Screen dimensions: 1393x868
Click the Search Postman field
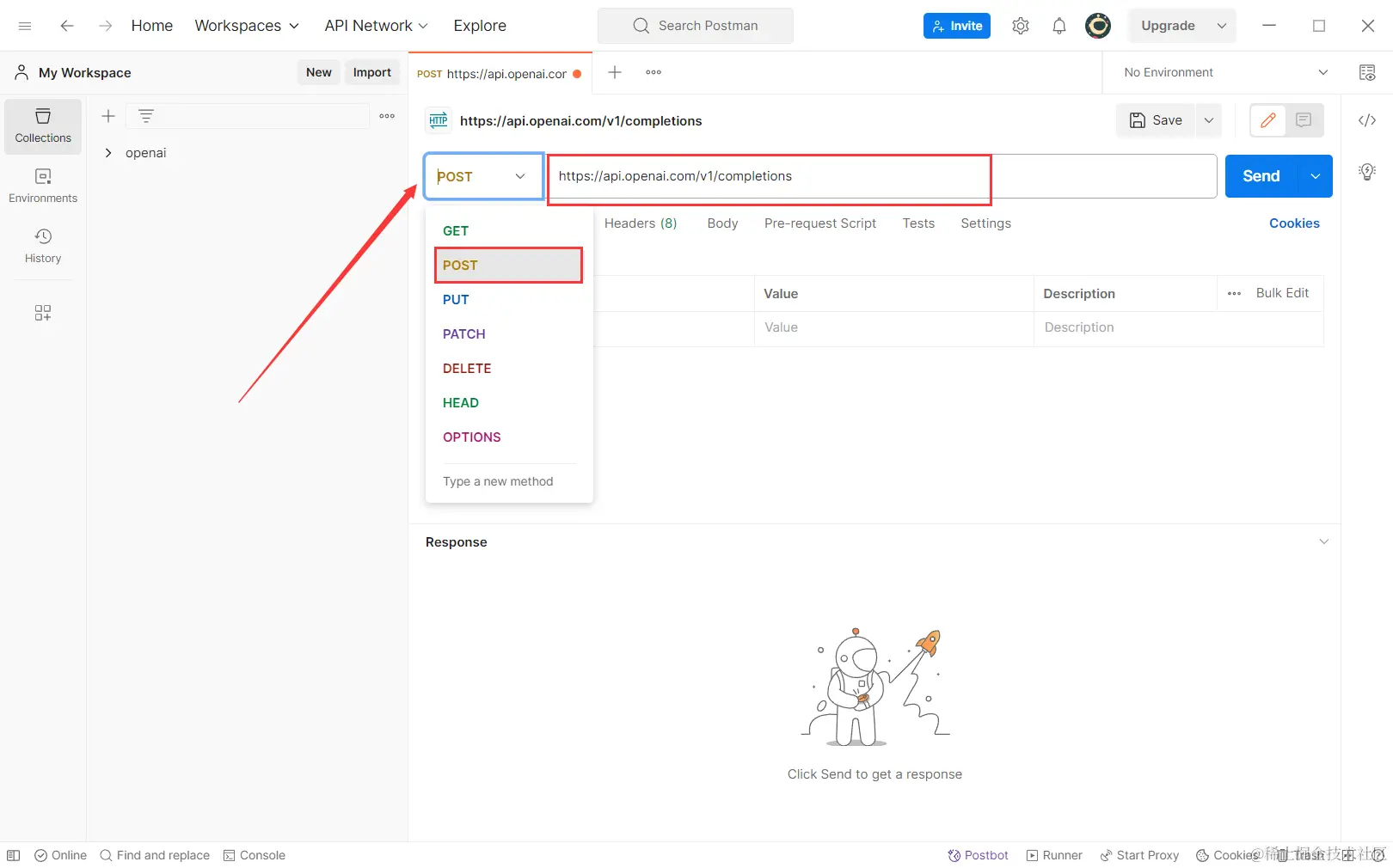click(x=696, y=26)
